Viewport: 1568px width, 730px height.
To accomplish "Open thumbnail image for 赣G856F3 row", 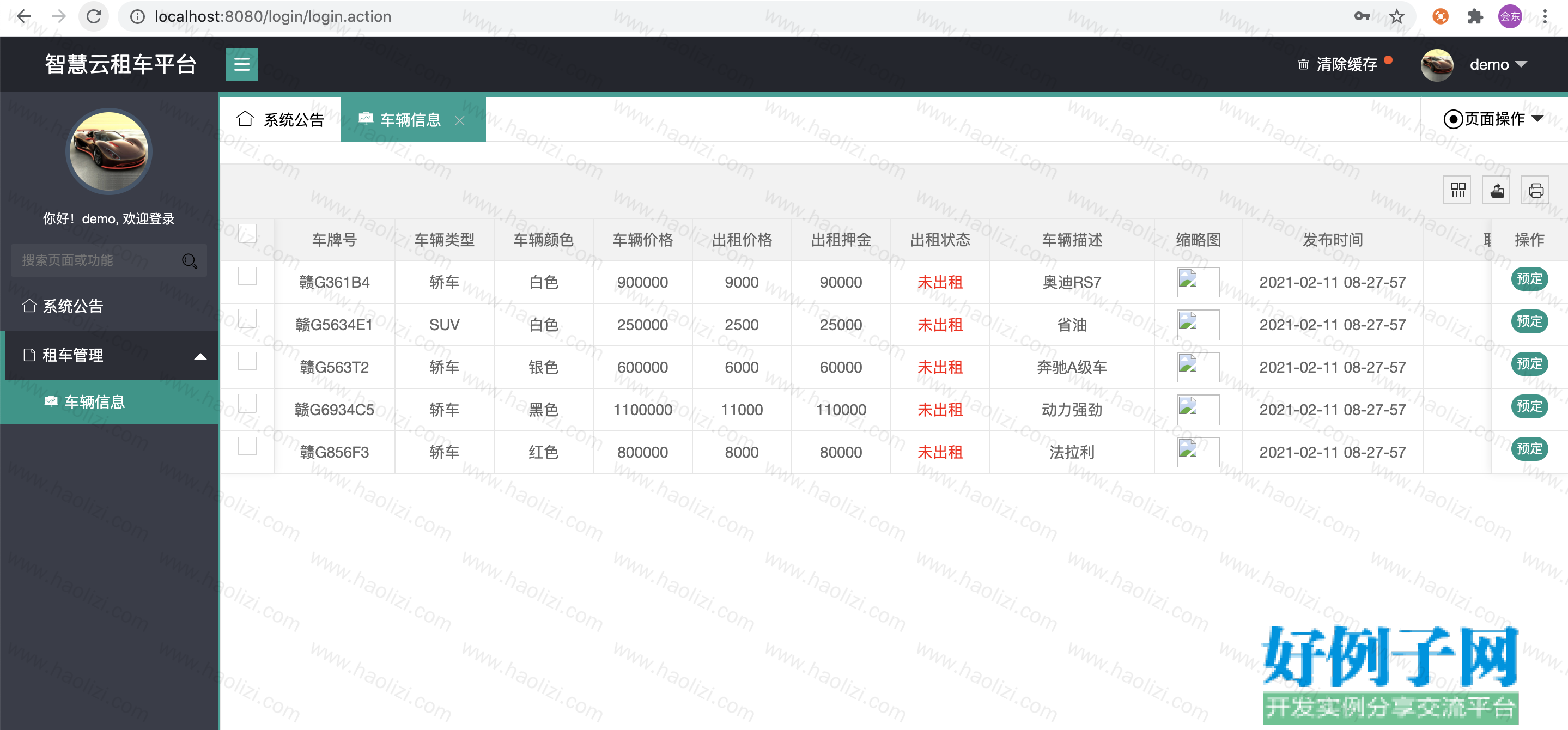I will (x=1198, y=452).
